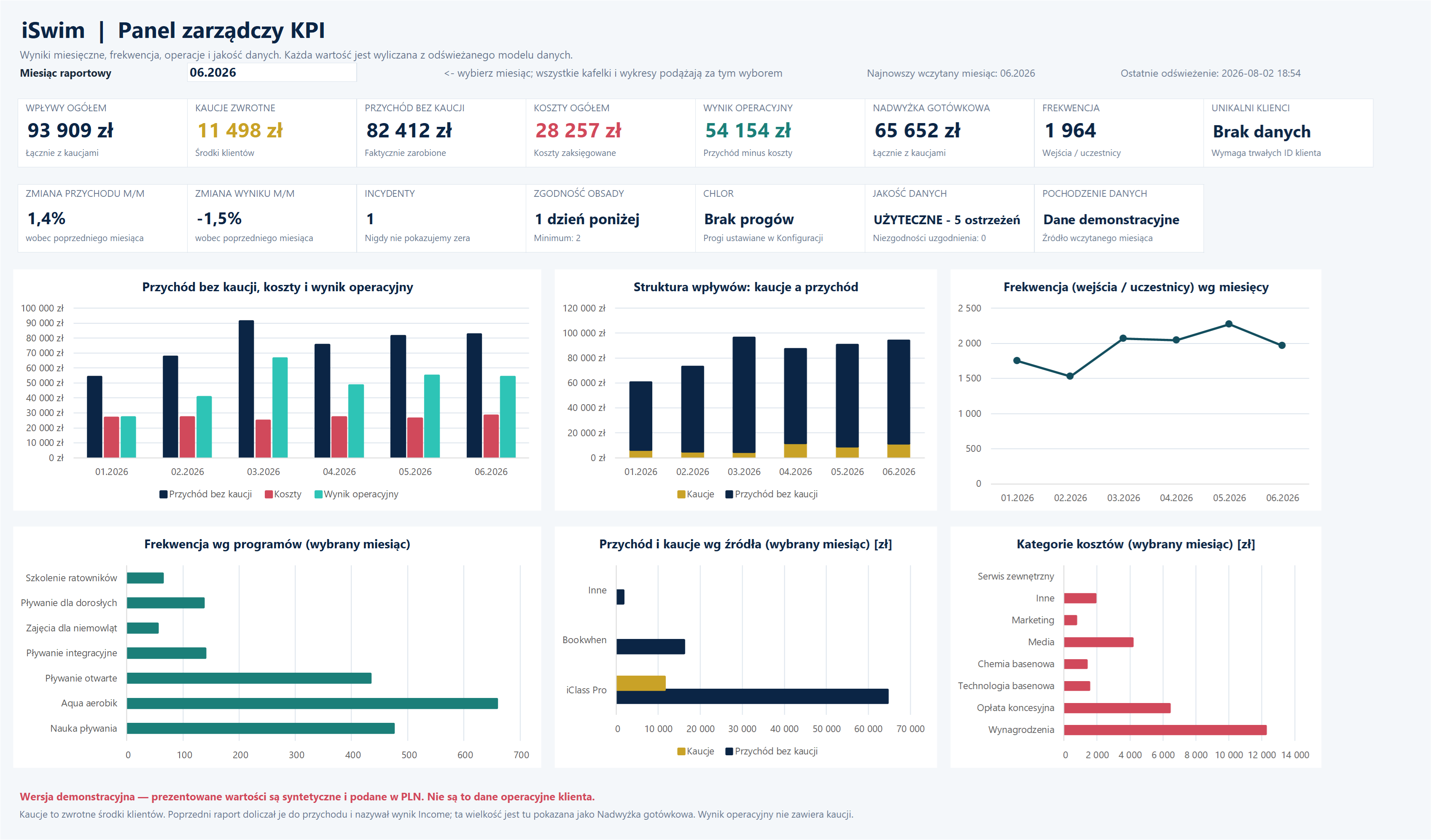Click the gold Kaucje swatch in the Struktura wpływów legend
The height and width of the screenshot is (840, 1431).
click(681, 494)
